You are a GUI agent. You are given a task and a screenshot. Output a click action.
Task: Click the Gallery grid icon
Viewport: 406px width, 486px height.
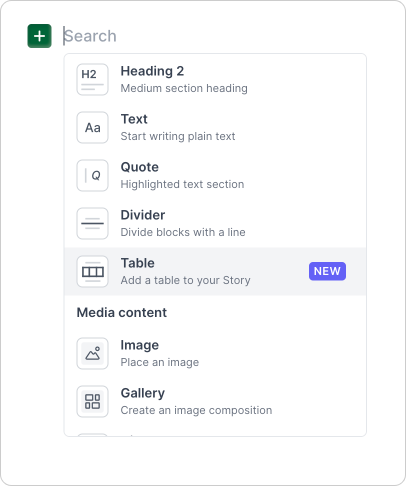[x=92, y=402]
